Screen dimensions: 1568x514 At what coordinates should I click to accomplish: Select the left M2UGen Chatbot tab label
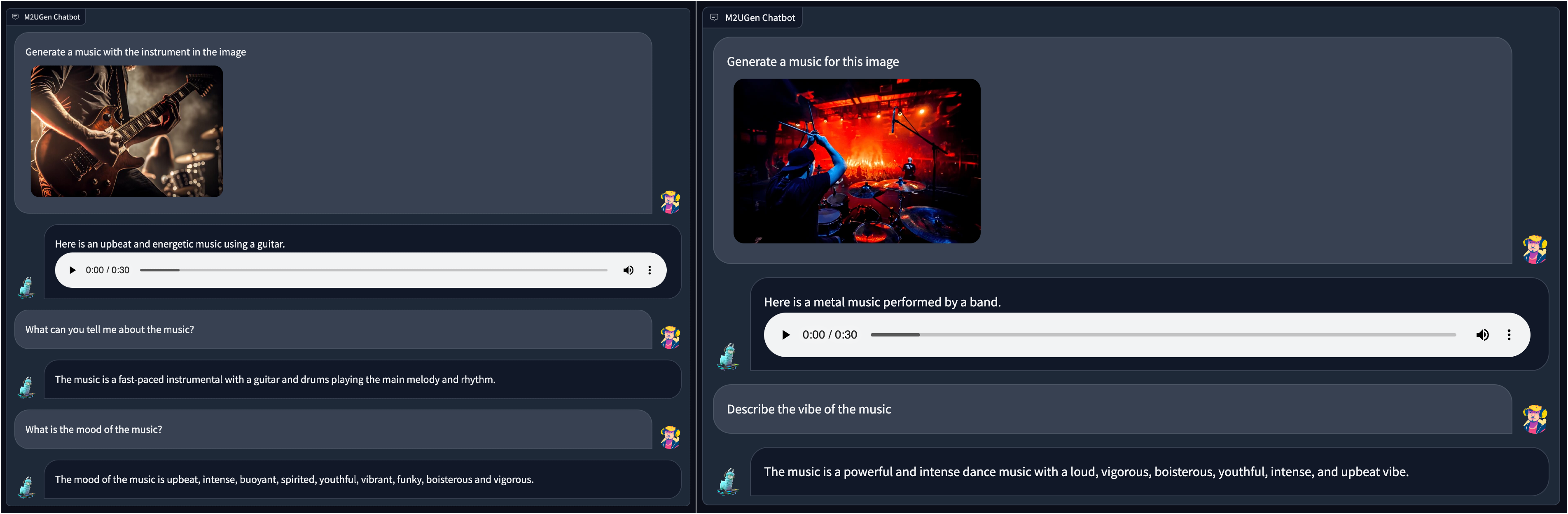(52, 17)
